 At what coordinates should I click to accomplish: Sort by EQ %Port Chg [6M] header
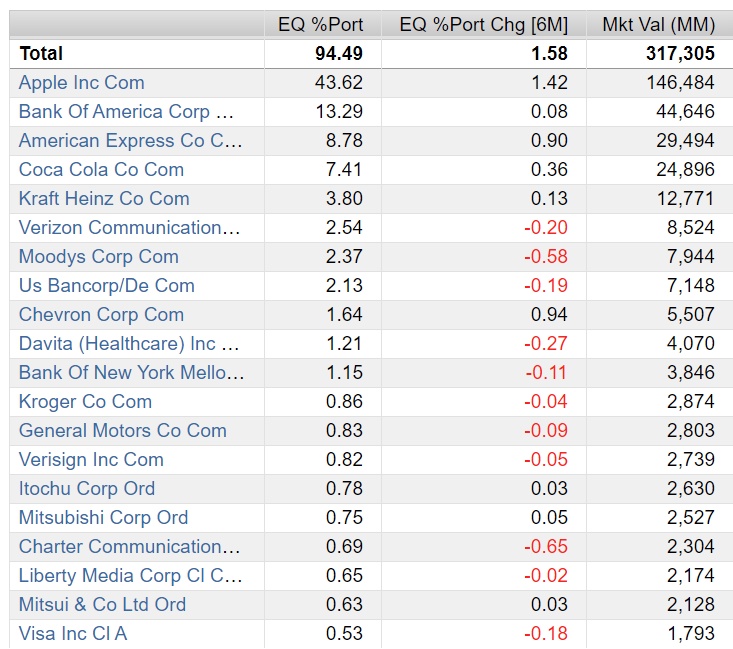click(x=483, y=25)
